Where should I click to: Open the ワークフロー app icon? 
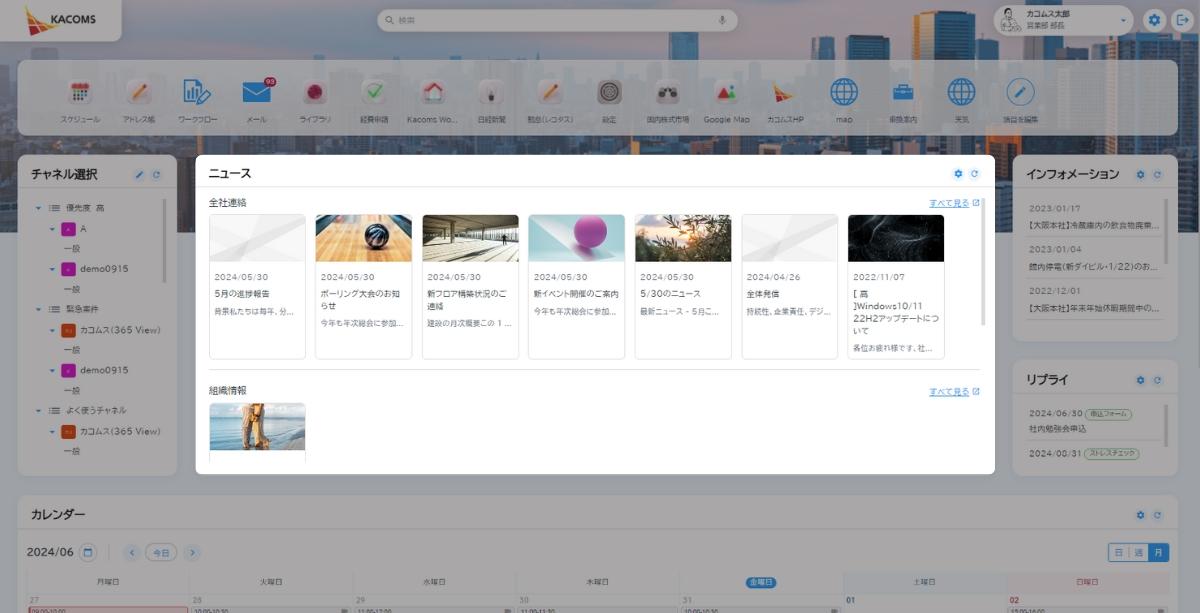(x=197, y=93)
